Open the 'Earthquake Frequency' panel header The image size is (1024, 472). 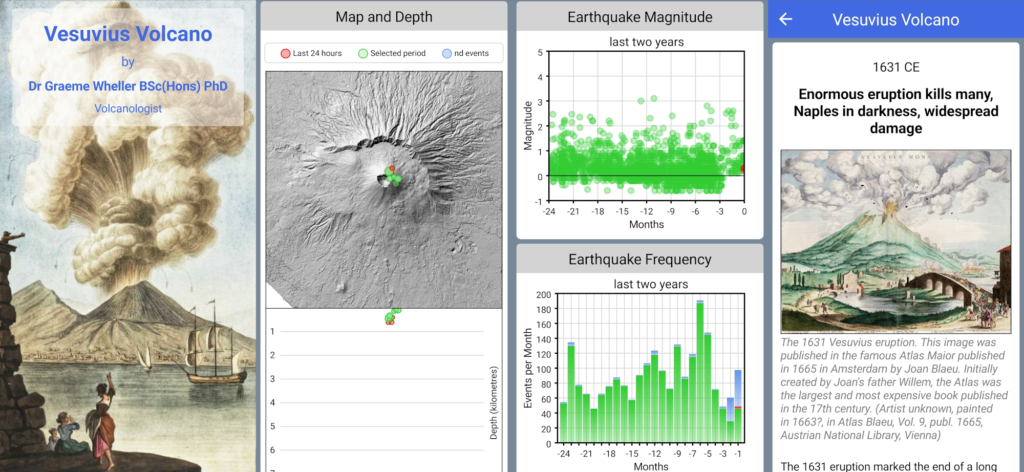[639, 259]
